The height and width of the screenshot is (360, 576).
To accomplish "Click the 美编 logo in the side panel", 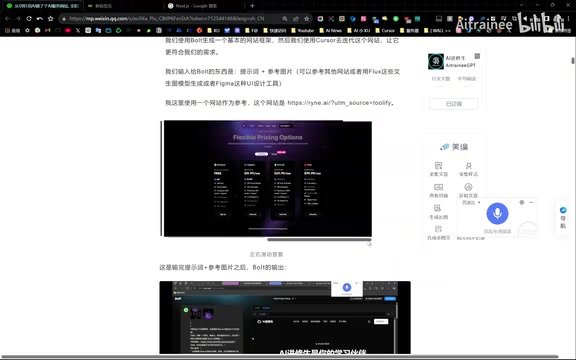I will (454, 147).
